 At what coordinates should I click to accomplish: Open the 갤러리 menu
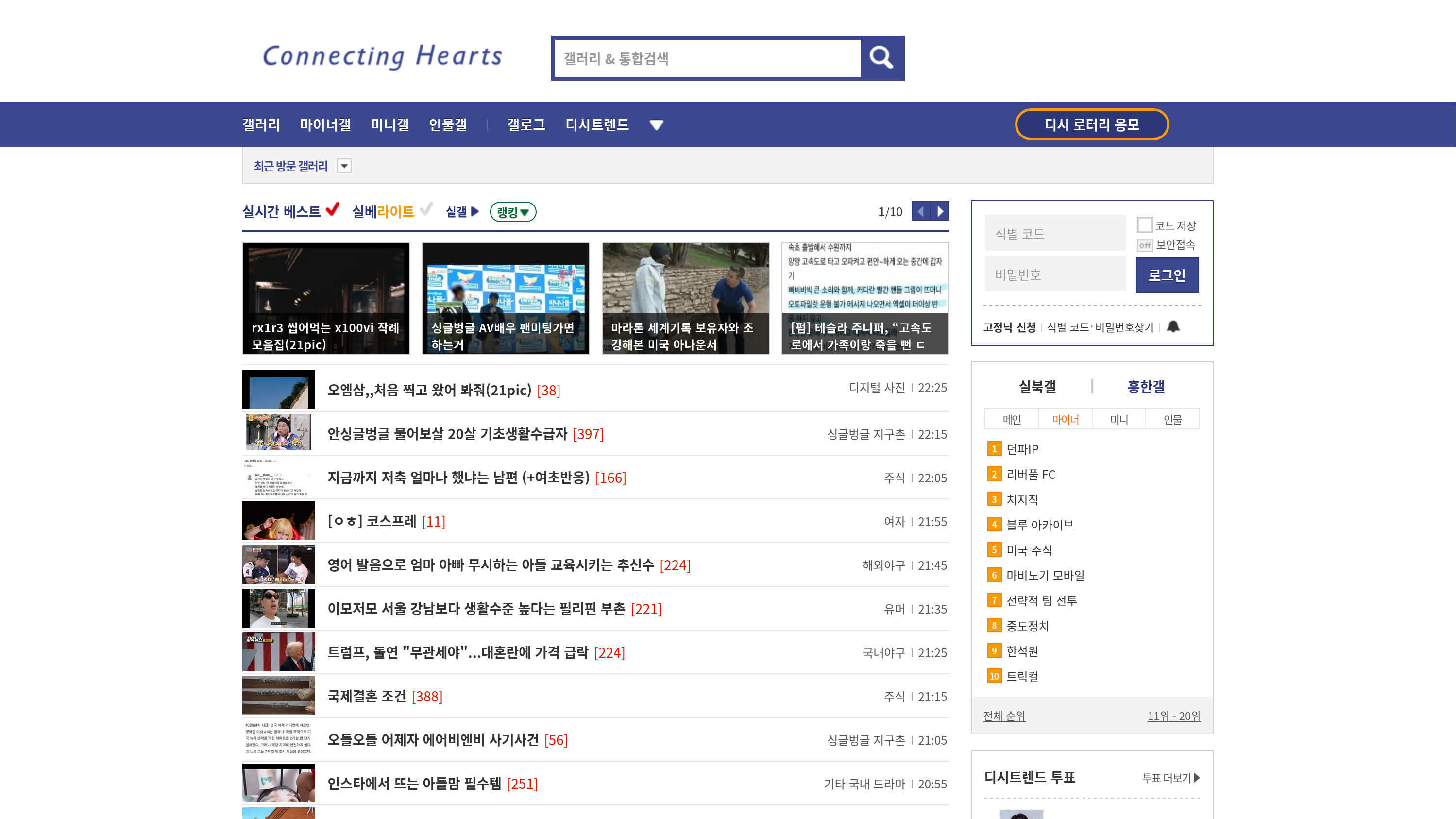pos(261,125)
